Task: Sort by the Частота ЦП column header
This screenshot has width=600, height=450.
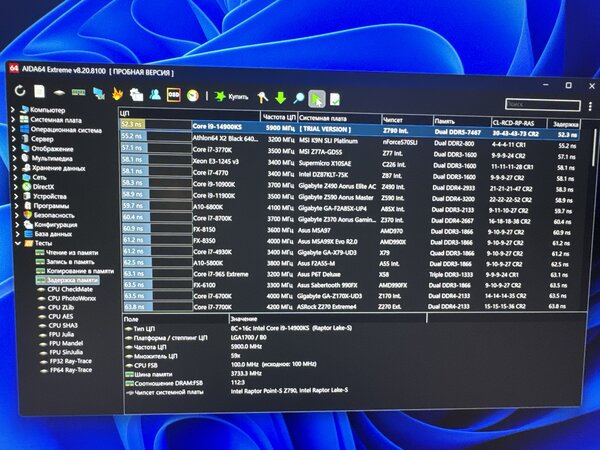Action: [279, 117]
